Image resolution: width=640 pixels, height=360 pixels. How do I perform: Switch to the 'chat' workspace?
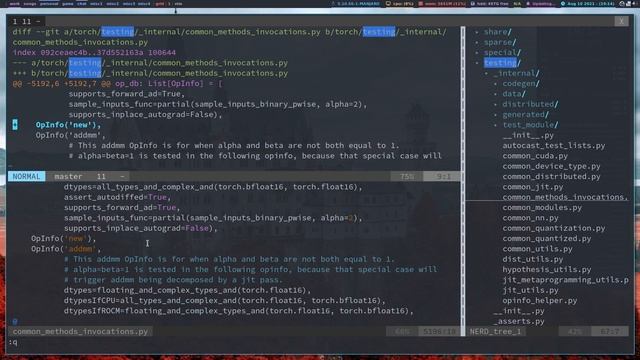(x=82, y=4)
